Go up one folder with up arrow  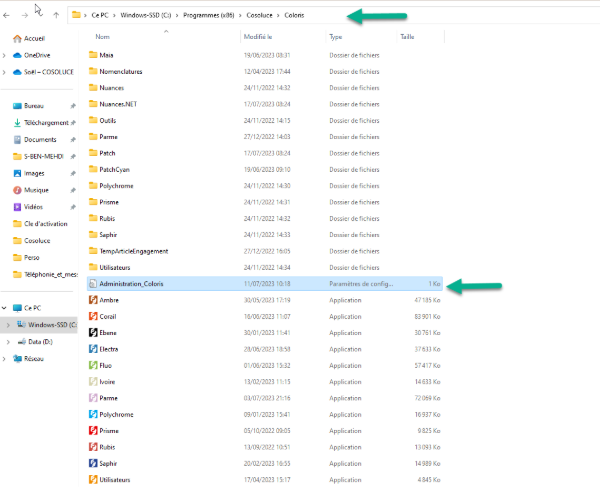point(55,15)
